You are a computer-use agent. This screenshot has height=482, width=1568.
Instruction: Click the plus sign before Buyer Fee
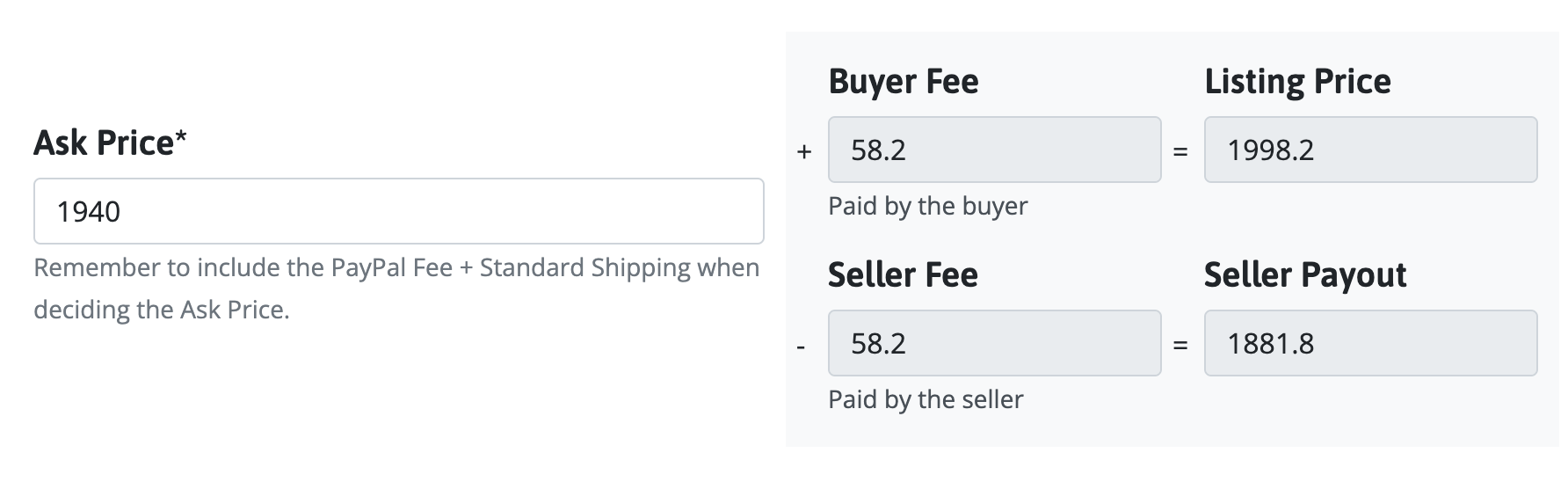pyautogui.click(x=803, y=151)
